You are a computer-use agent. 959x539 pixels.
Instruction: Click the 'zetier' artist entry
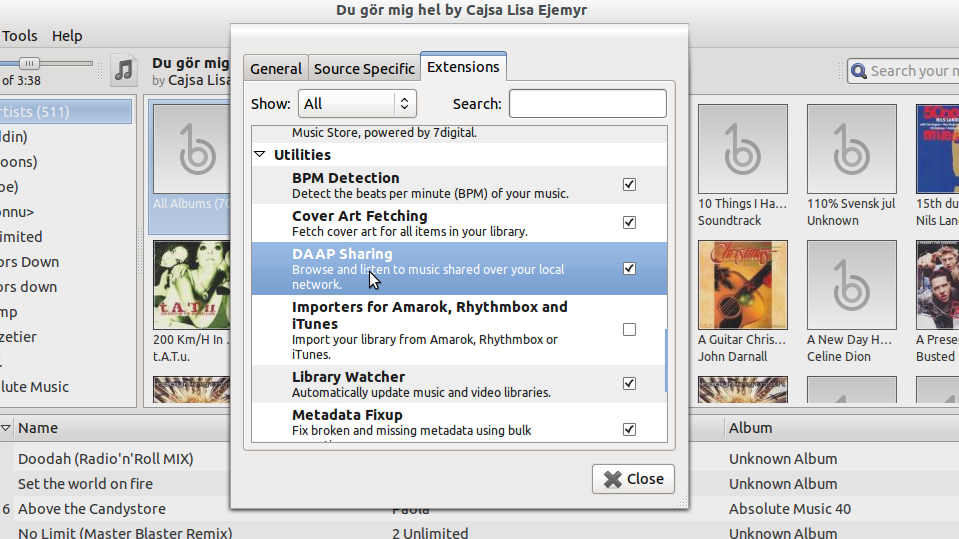(x=18, y=337)
